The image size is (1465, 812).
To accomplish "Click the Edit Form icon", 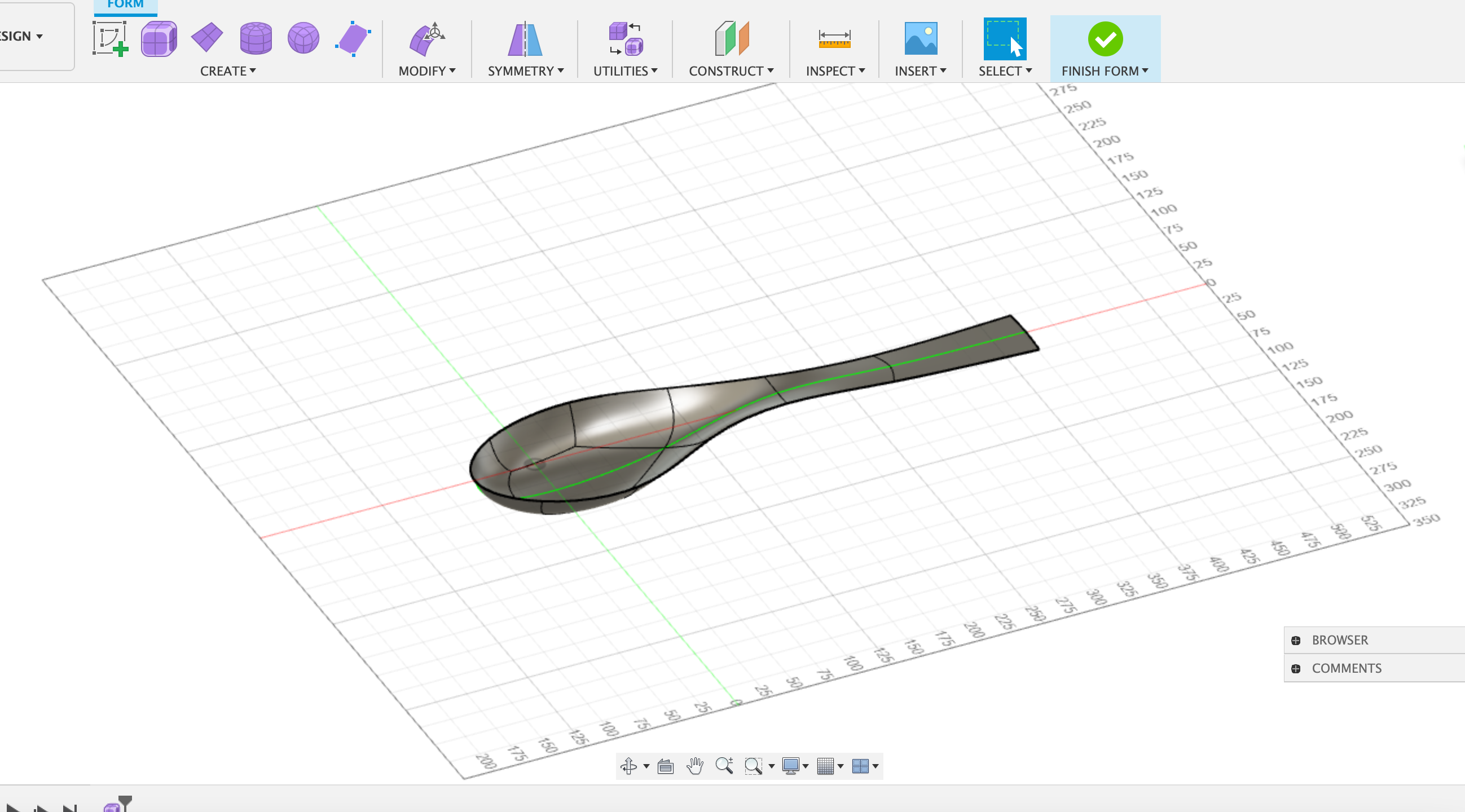I will coord(426,39).
